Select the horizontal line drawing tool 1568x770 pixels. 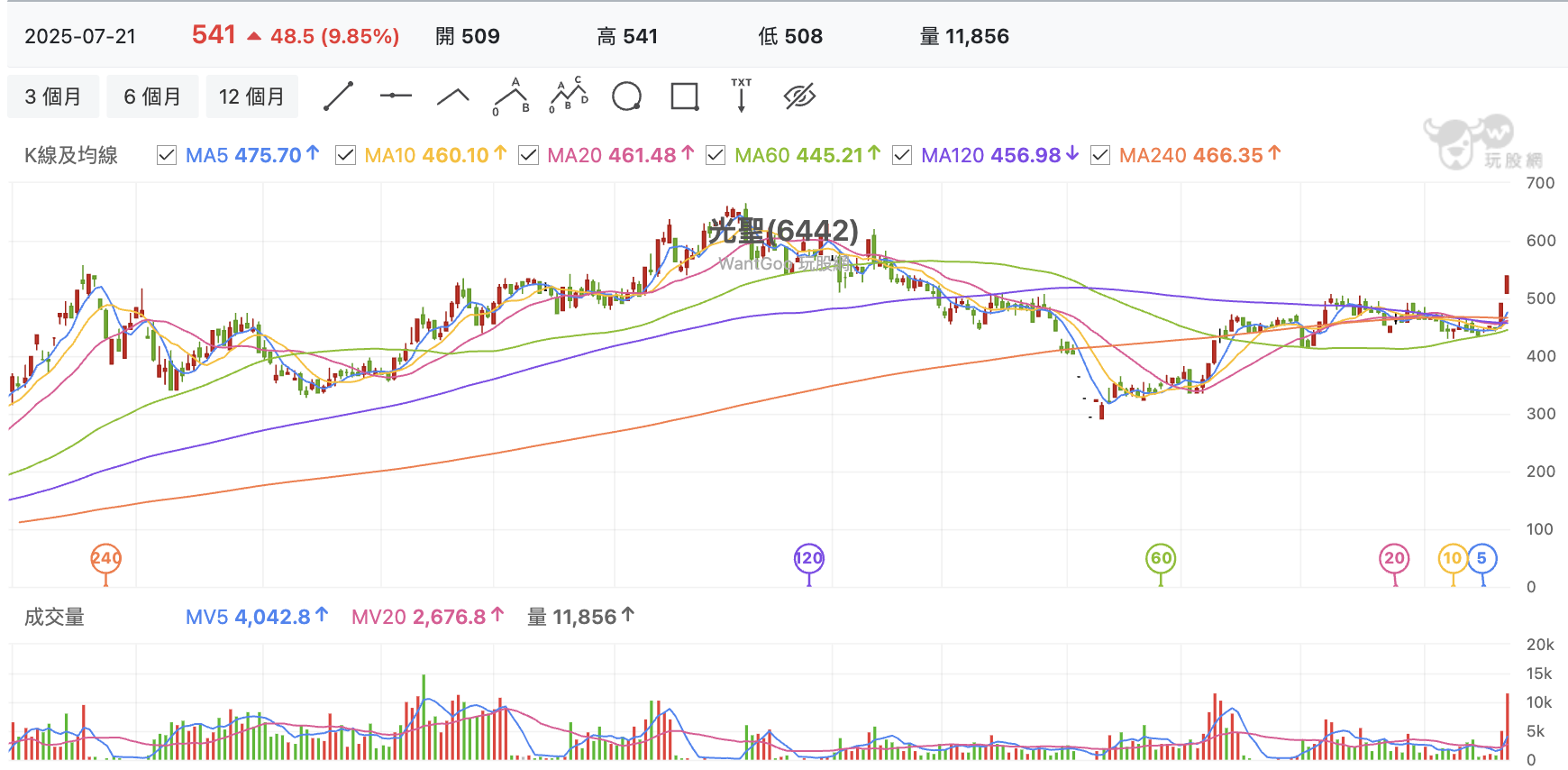pyautogui.click(x=396, y=96)
